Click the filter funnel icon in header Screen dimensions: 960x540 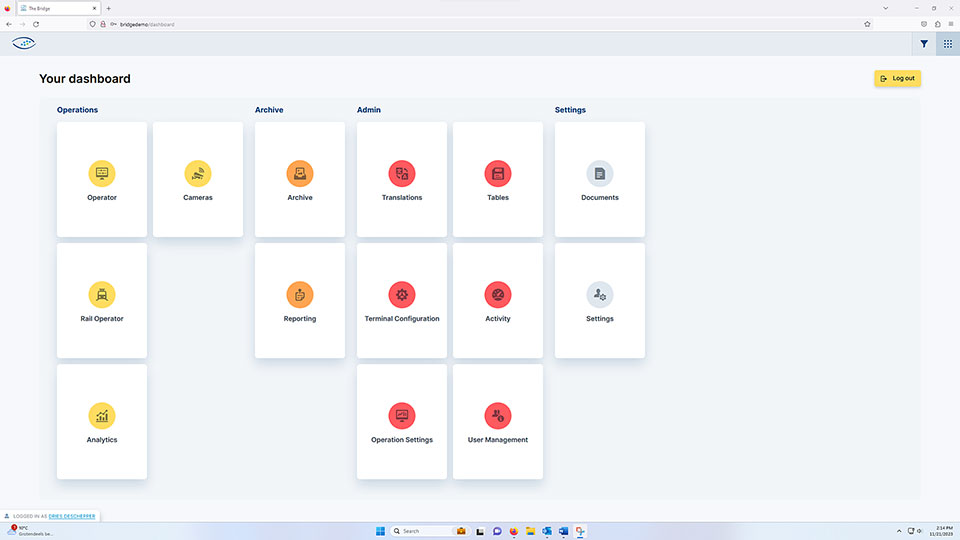coord(924,44)
